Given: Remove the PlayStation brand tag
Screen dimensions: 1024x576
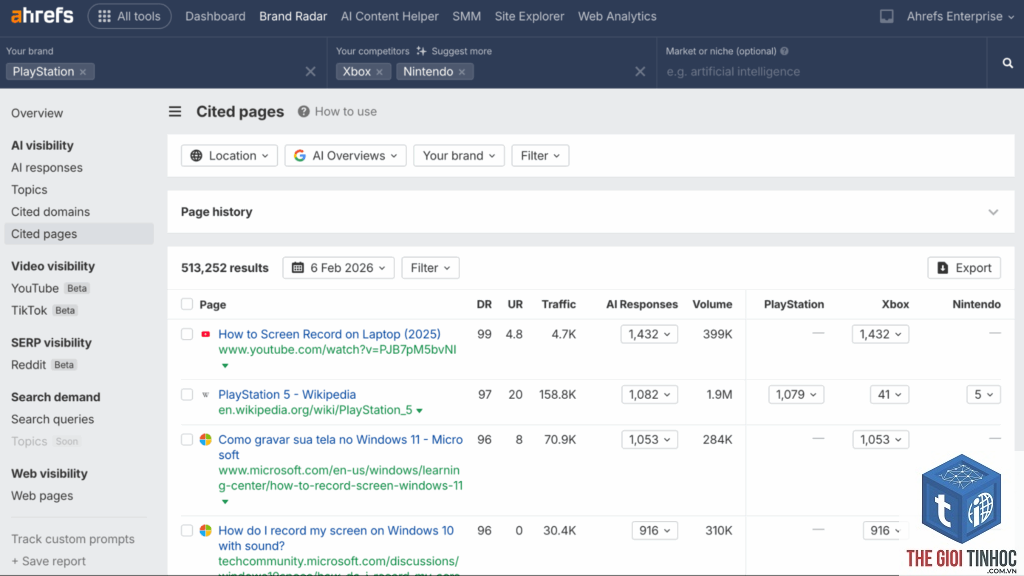Looking at the screenshot, I should 83,72.
